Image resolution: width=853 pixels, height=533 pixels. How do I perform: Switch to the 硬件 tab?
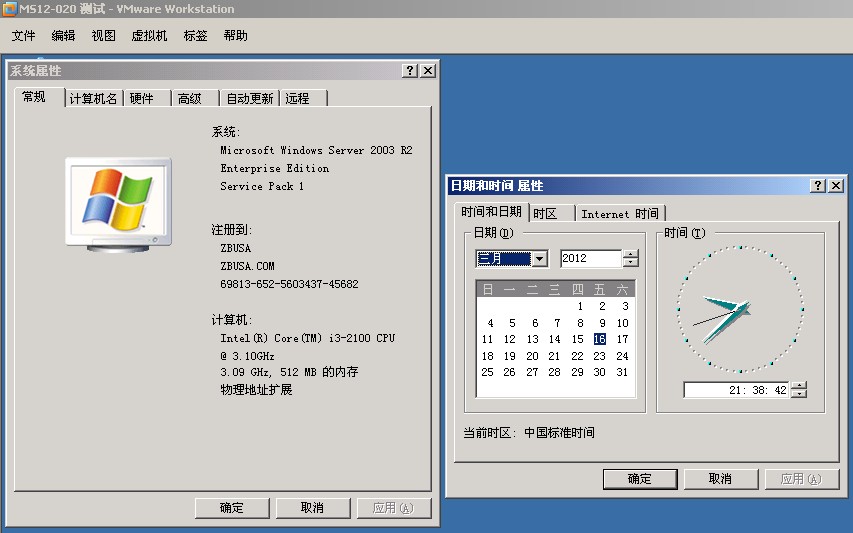click(x=147, y=98)
